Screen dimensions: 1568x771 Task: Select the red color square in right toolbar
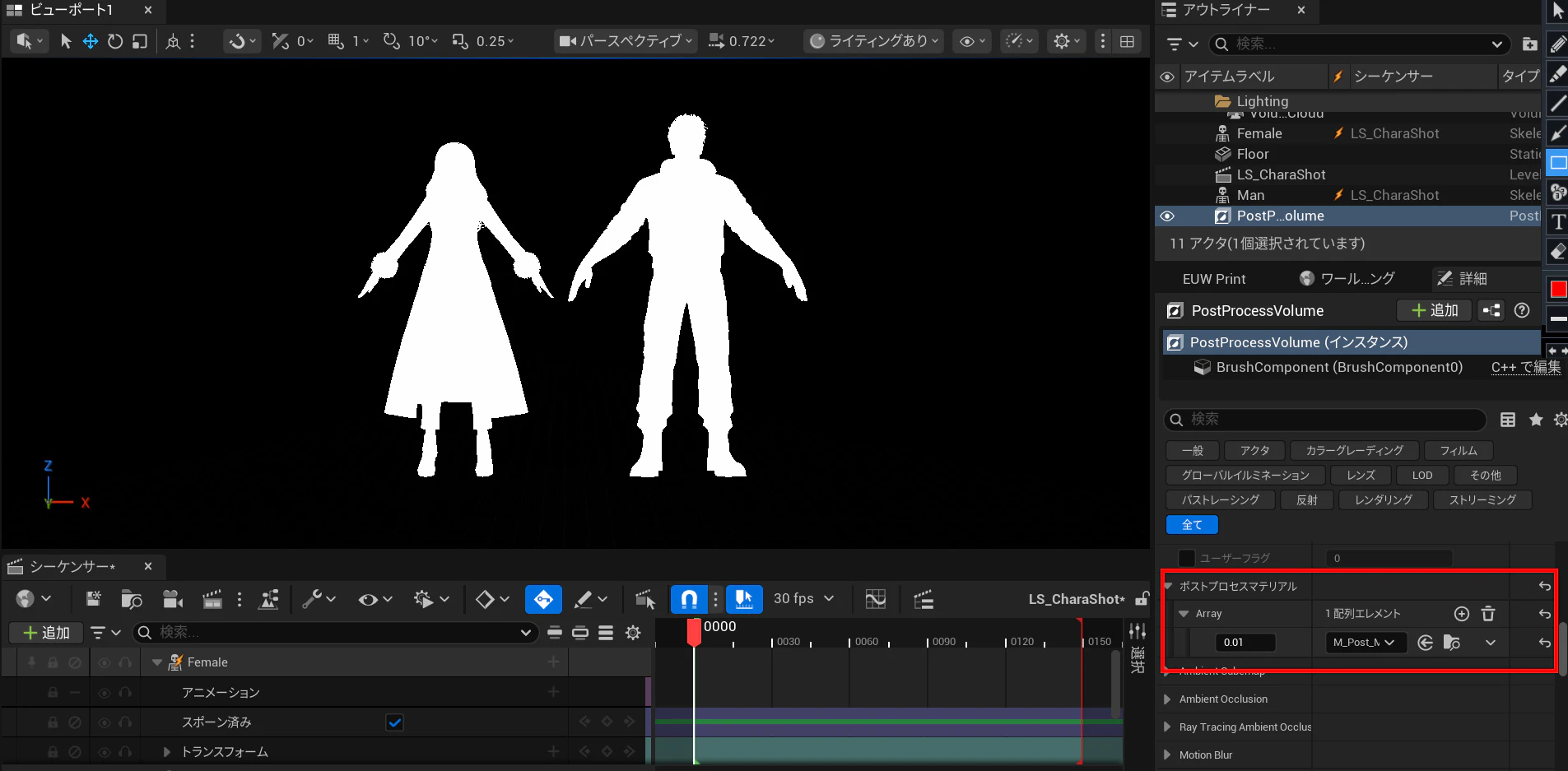(x=1558, y=289)
